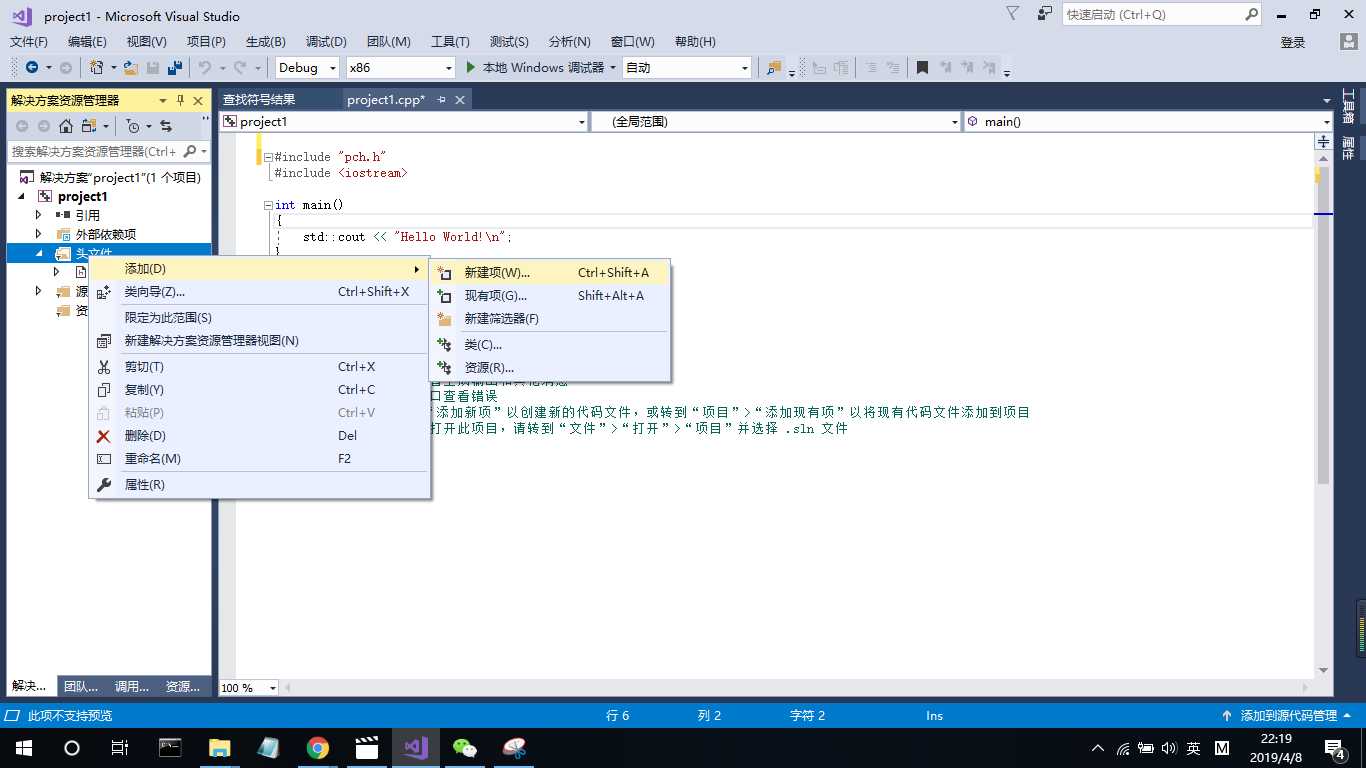Collapse the #include region outline
1366x768 pixels.
tap(268, 157)
